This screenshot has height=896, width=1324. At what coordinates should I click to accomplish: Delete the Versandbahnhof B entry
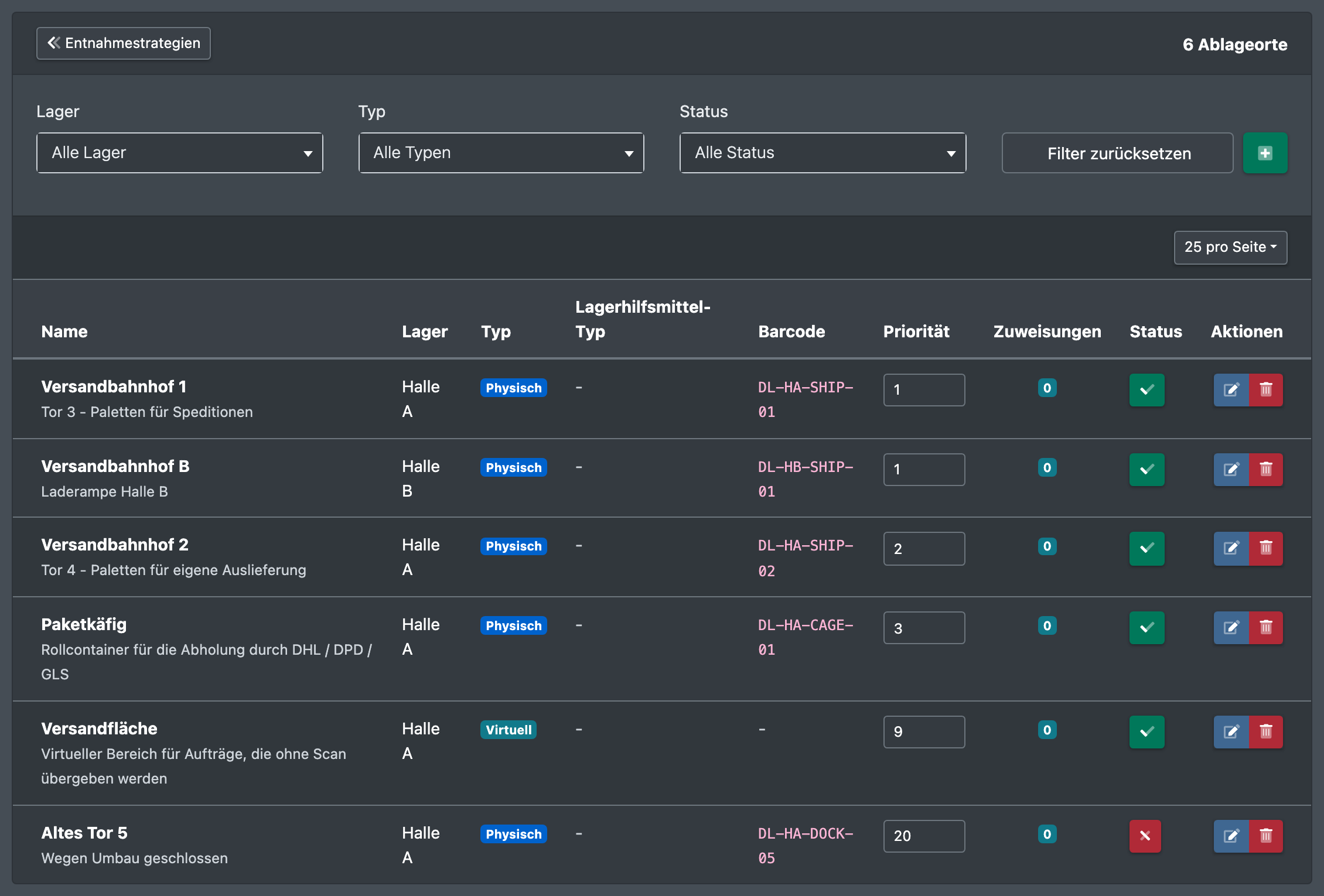click(1266, 470)
